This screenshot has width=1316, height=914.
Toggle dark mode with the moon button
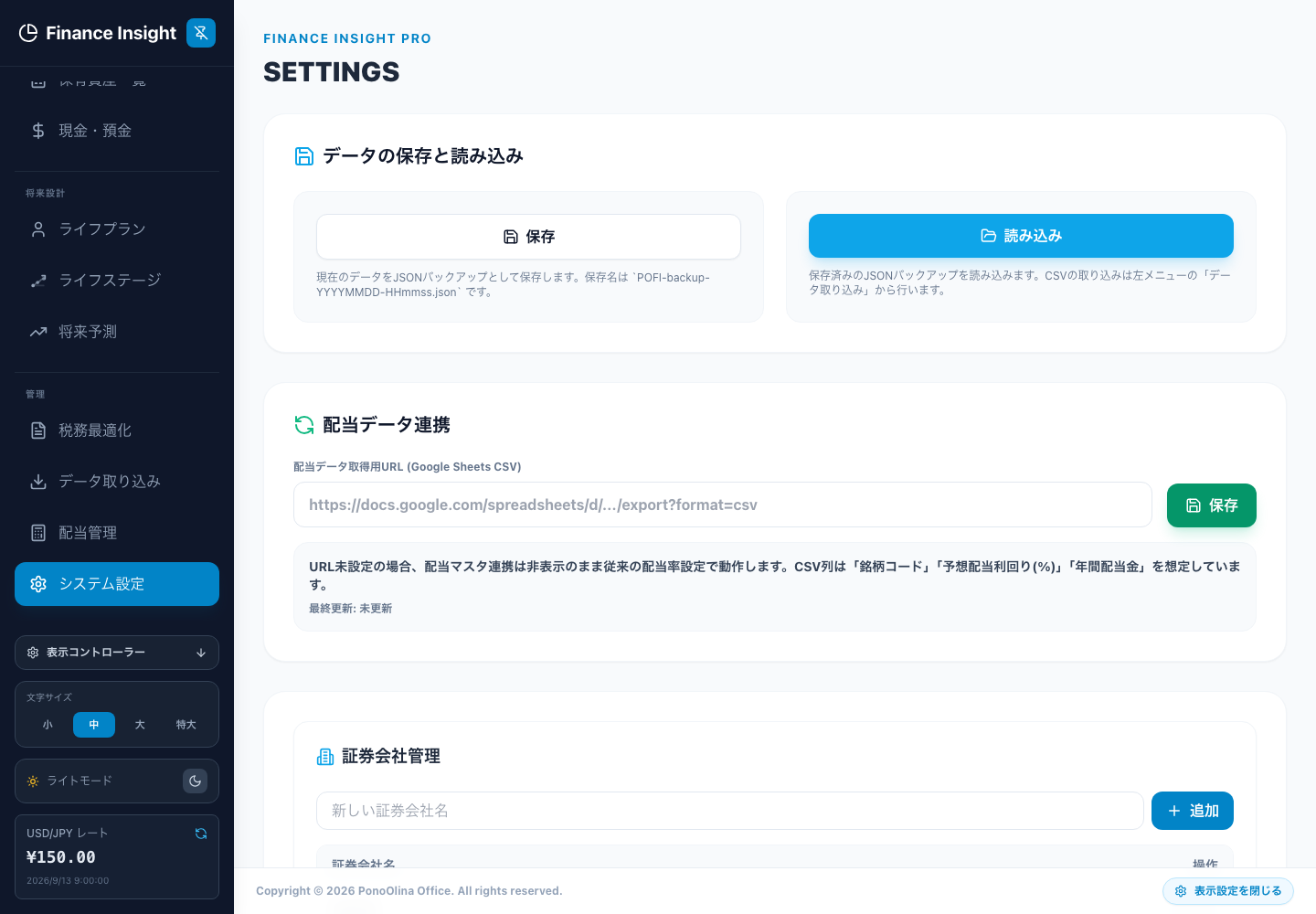tap(195, 781)
